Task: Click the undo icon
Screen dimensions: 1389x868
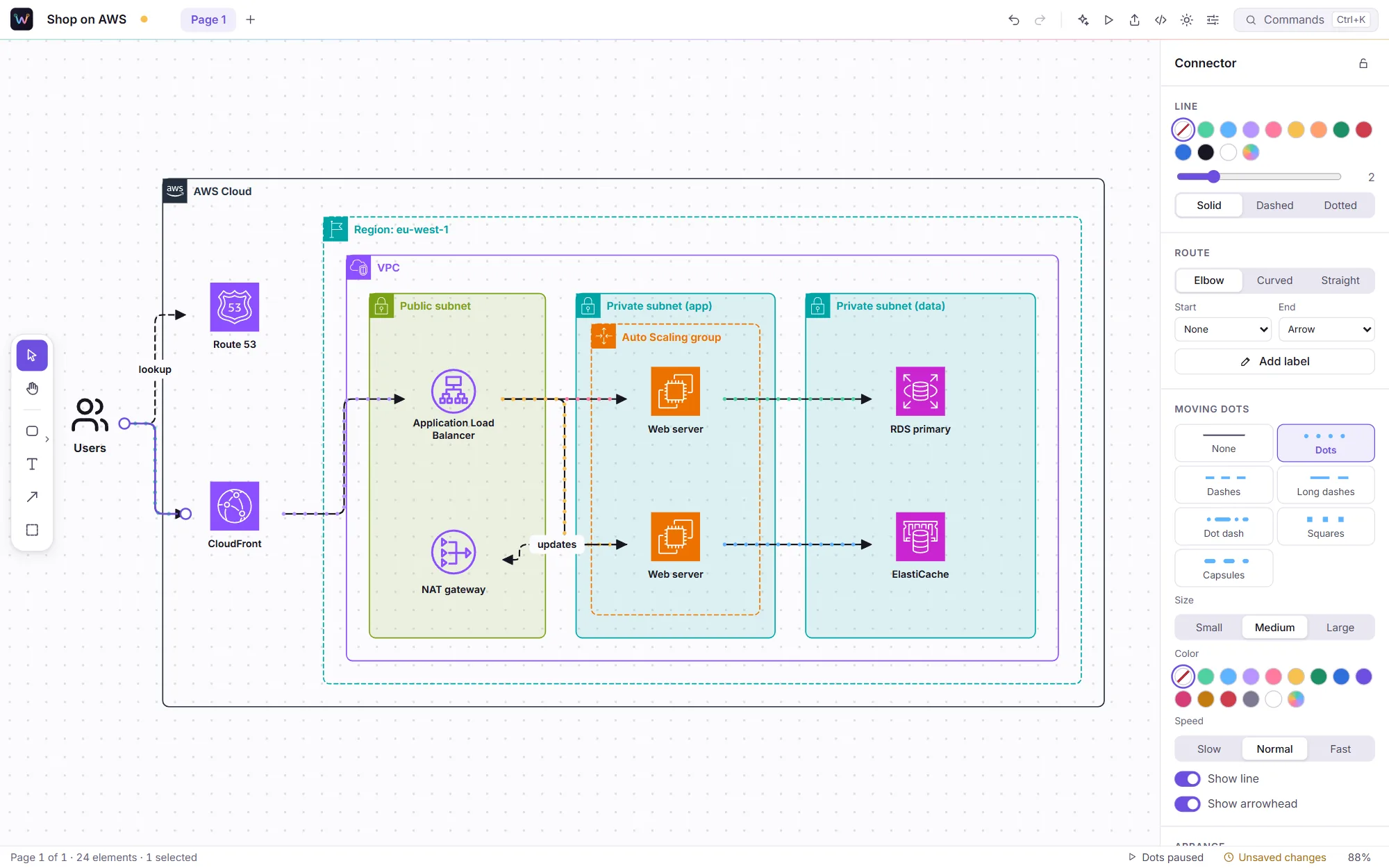Action: point(1014,20)
